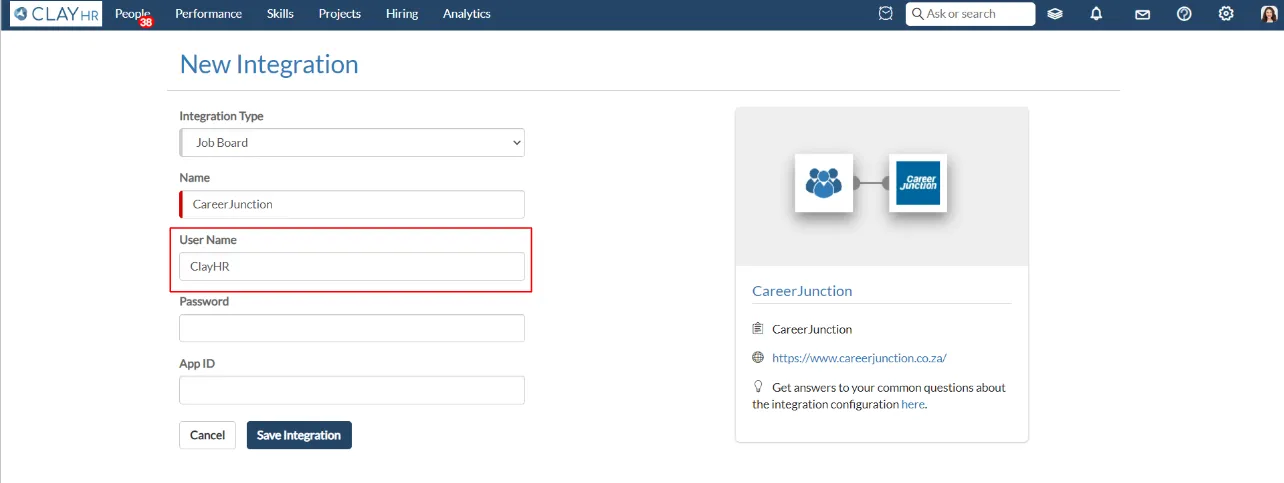Click the ClayHR logo
This screenshot has width=1284, height=483.
[56, 14]
